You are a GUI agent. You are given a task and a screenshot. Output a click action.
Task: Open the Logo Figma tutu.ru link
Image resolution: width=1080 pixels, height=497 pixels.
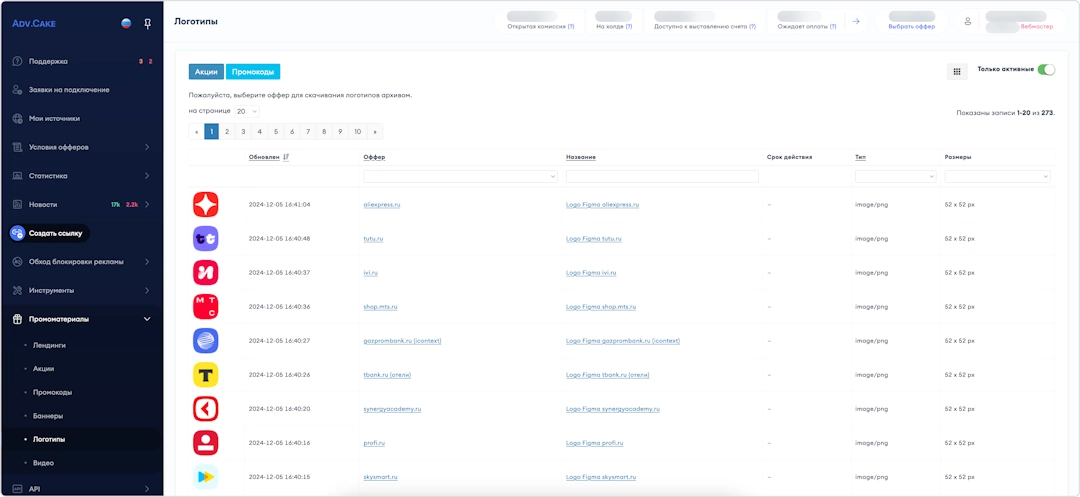pos(593,239)
